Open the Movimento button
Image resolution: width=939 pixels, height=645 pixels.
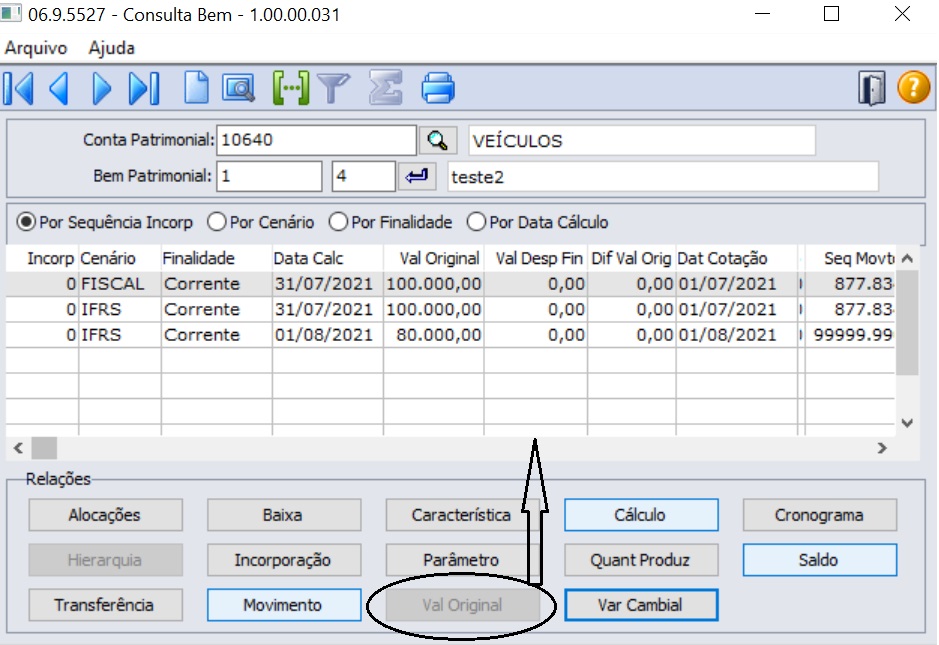(x=284, y=605)
